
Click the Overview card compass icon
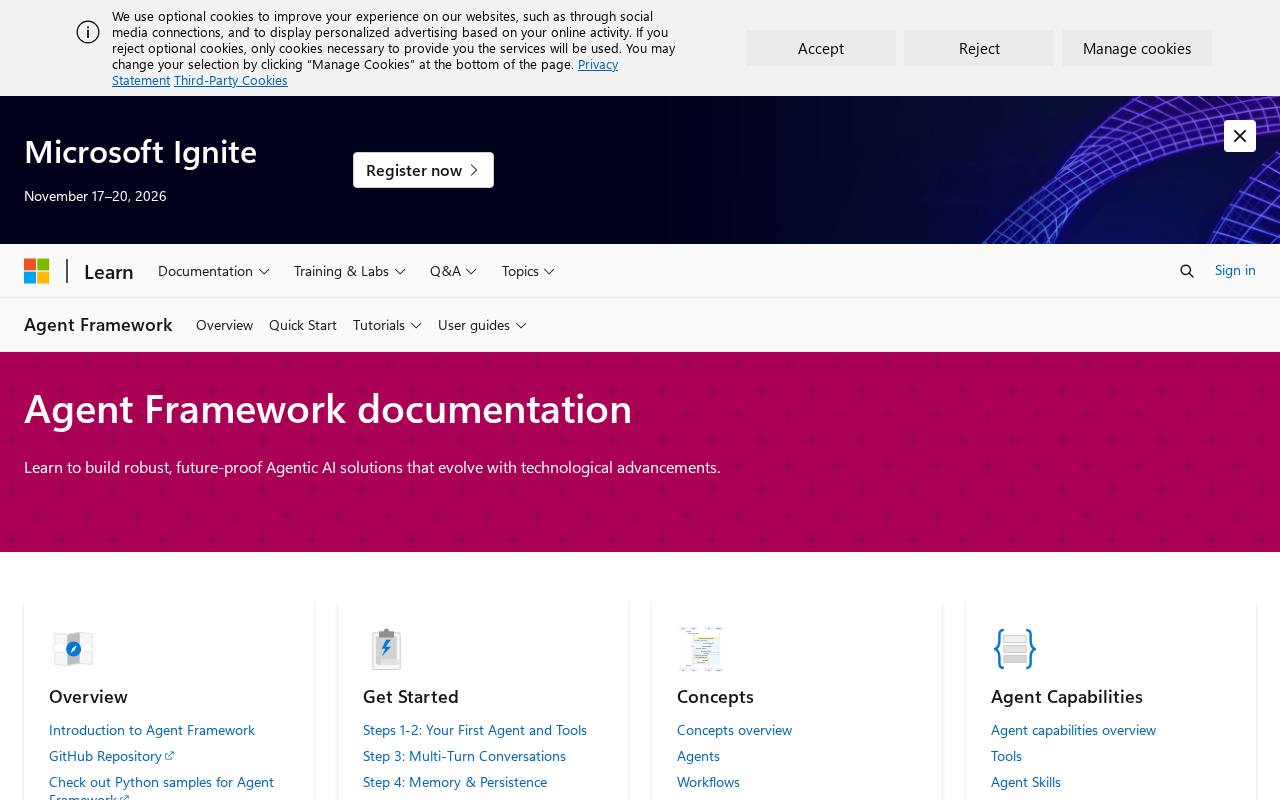coord(73,649)
